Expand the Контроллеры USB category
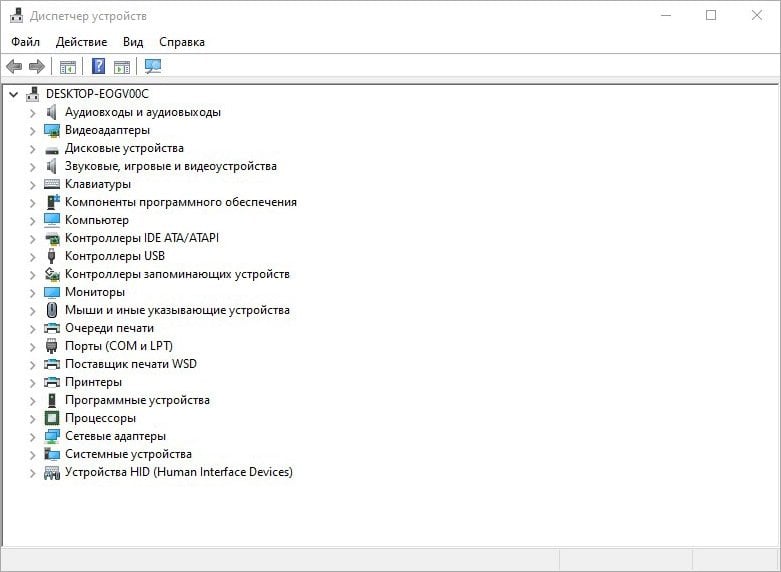The height and width of the screenshot is (572, 781). click(32, 257)
